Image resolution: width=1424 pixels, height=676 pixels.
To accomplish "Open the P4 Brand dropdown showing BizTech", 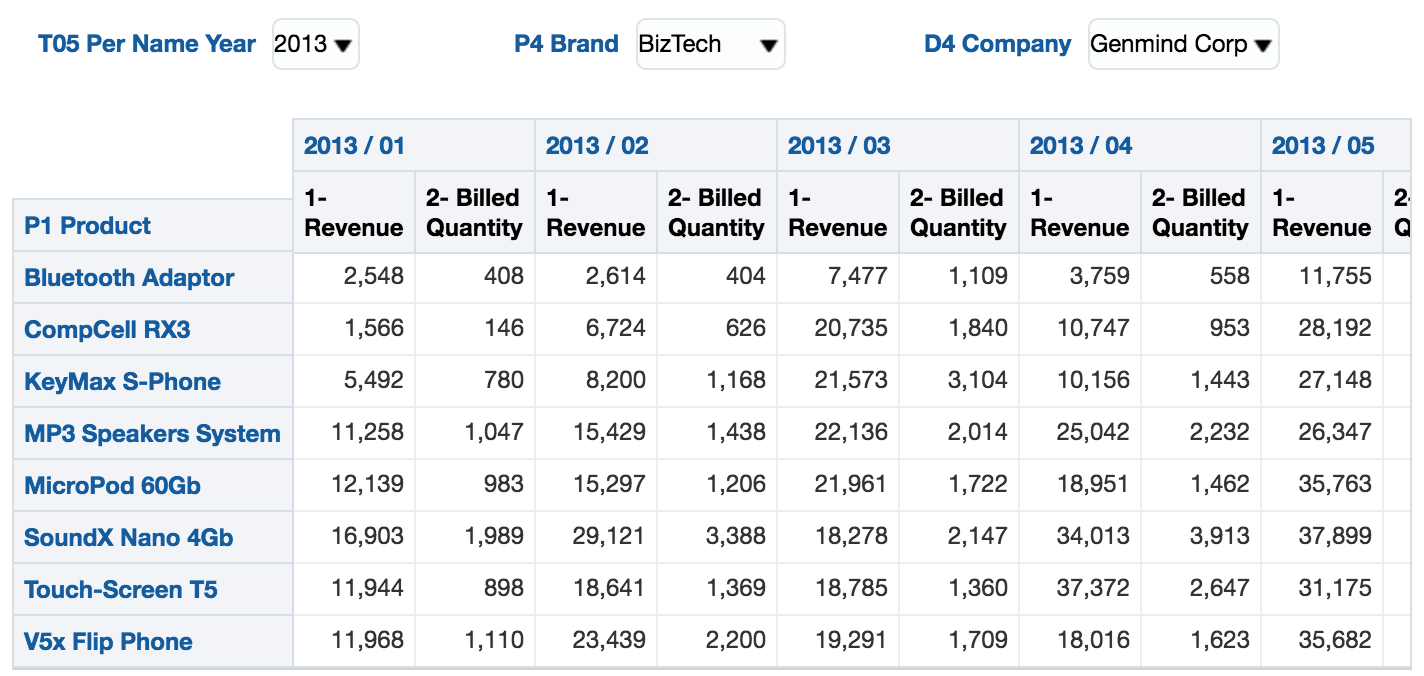I will (710, 44).
